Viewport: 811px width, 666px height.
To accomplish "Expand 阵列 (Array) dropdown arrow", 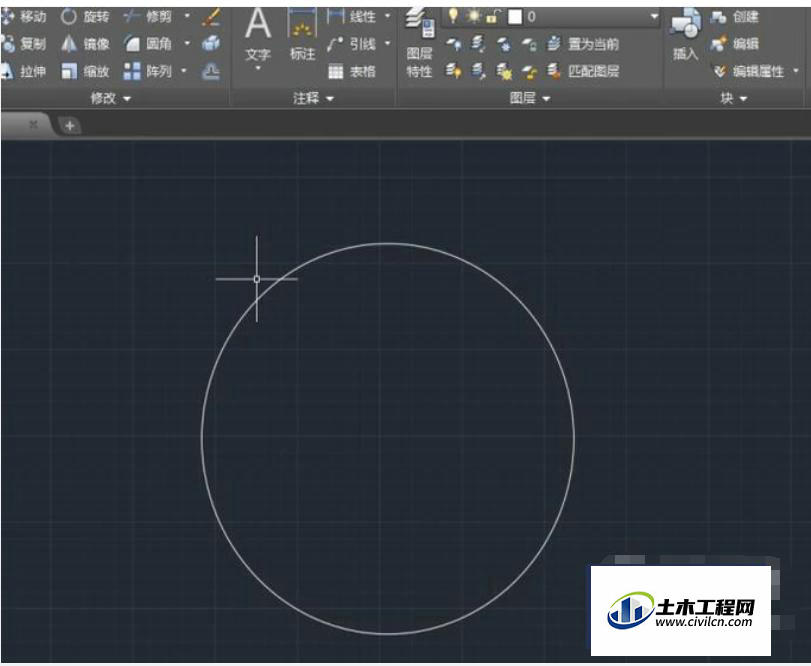I will (x=184, y=70).
